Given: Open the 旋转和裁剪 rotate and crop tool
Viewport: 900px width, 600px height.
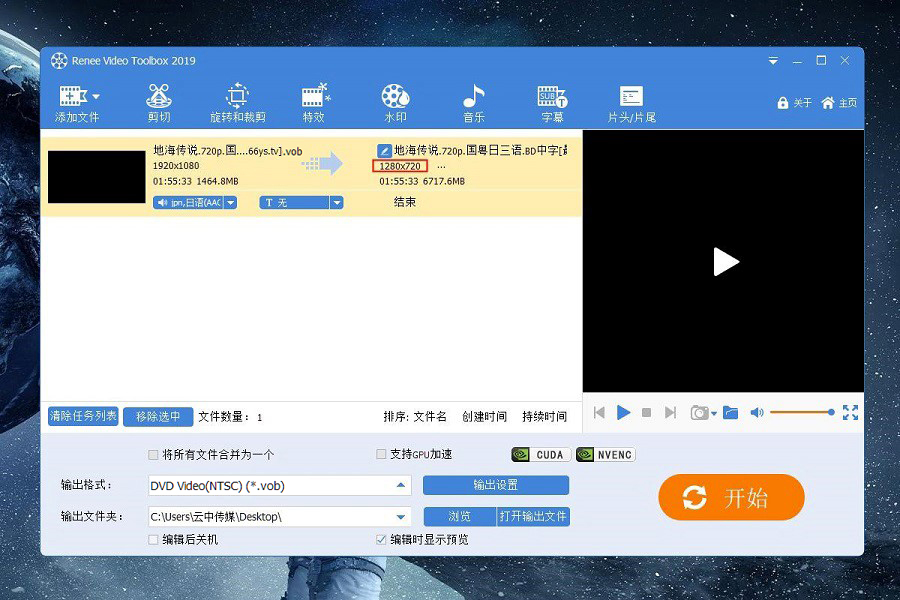Looking at the screenshot, I should [238, 103].
